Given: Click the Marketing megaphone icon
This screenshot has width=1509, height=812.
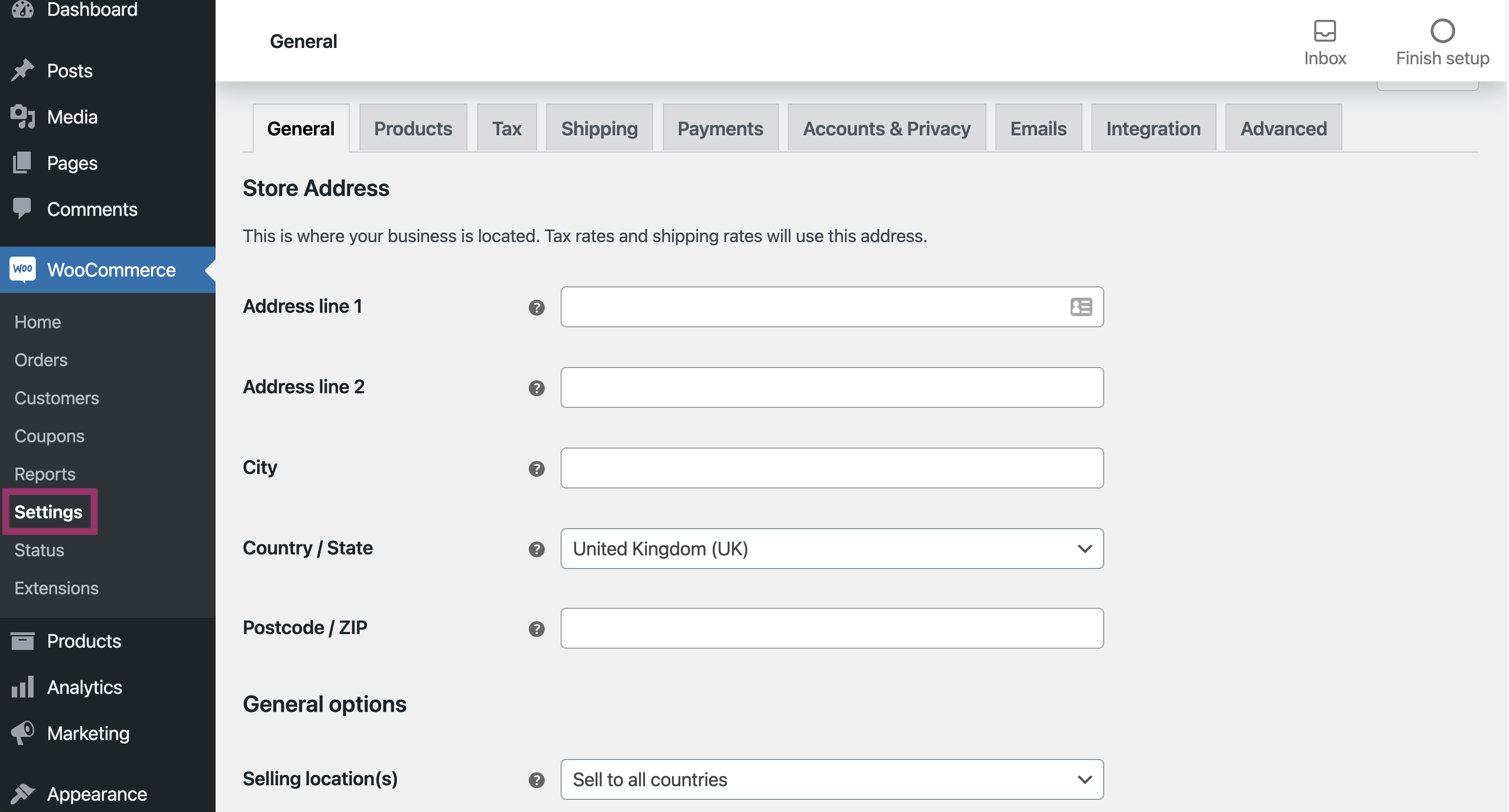Looking at the screenshot, I should (22, 733).
